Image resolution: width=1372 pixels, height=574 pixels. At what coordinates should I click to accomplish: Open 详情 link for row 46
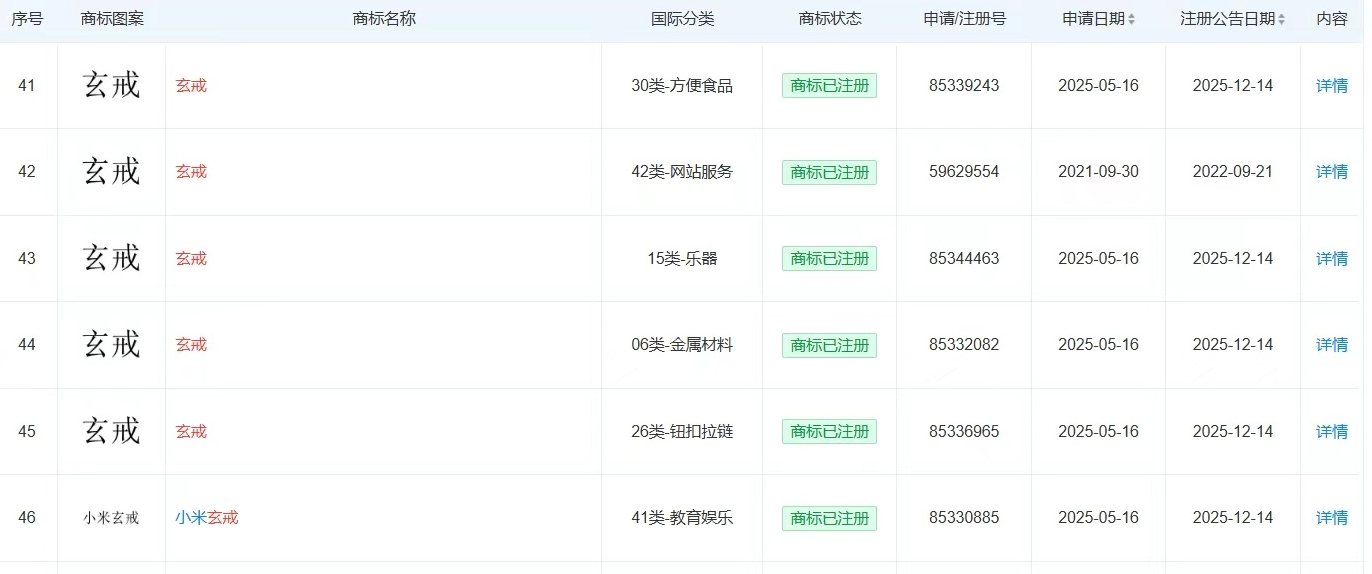(x=1332, y=518)
